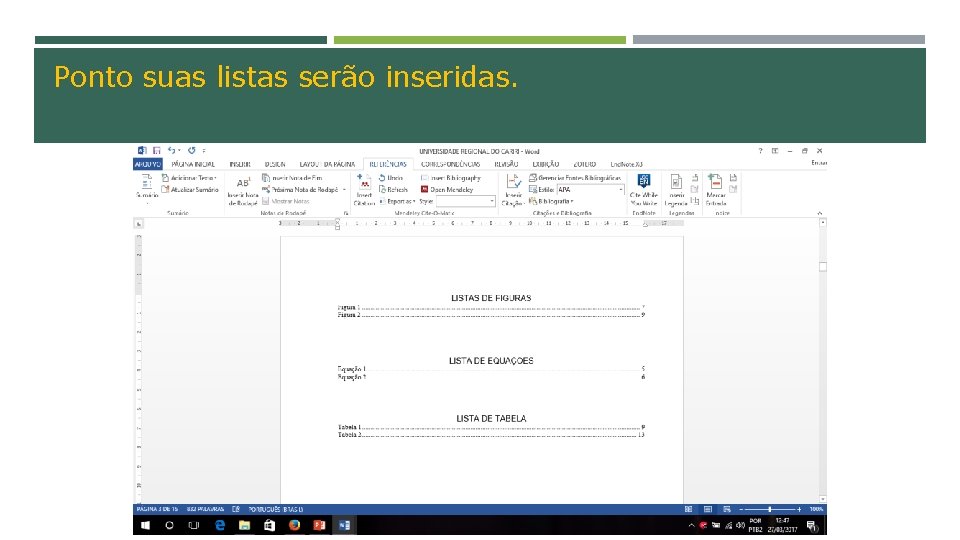Click the Tabela 1 list entry
Screen dimensions: 960x540
coord(491,427)
